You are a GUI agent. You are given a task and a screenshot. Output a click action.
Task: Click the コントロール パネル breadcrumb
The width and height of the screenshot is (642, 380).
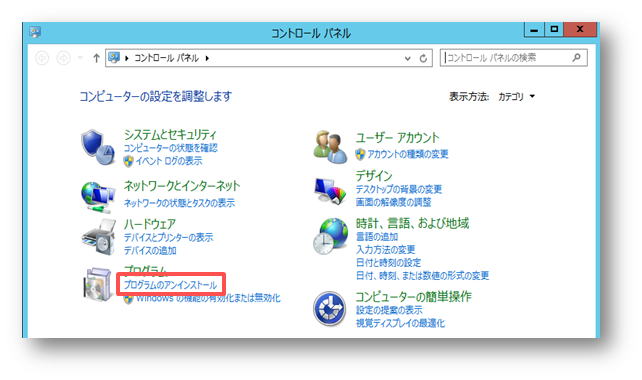point(166,58)
